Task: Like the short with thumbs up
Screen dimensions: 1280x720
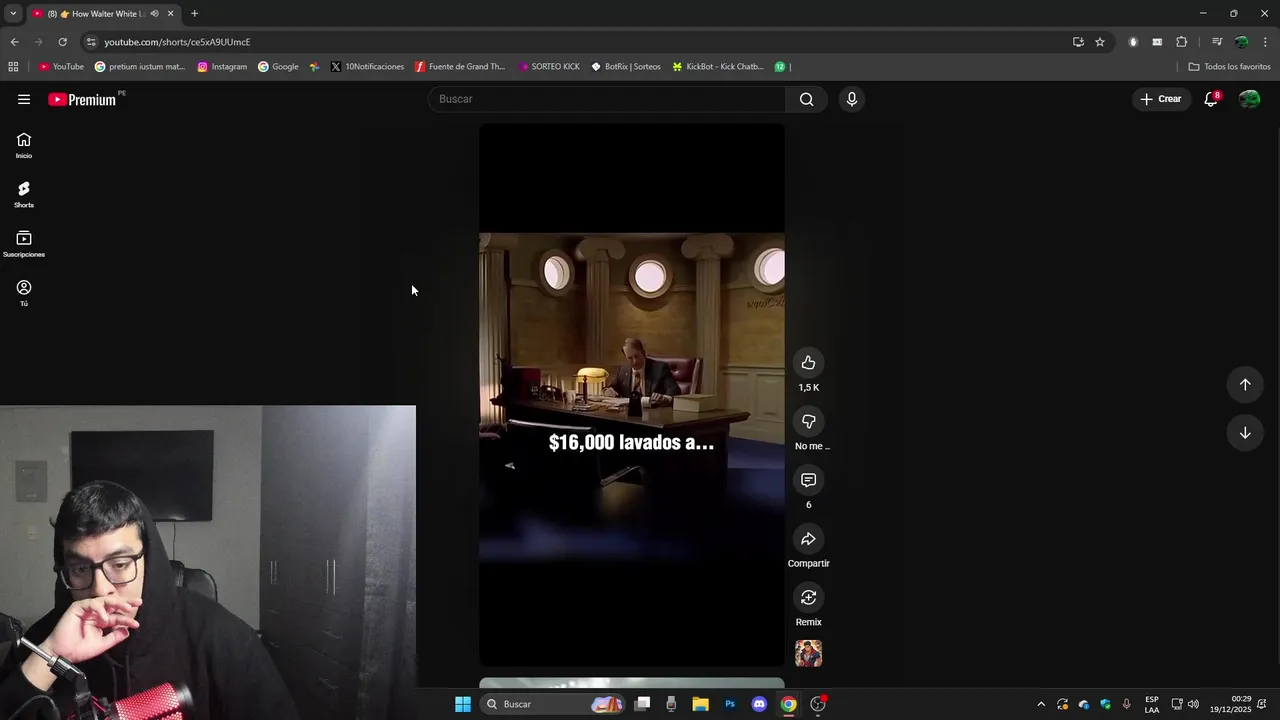Action: (809, 363)
